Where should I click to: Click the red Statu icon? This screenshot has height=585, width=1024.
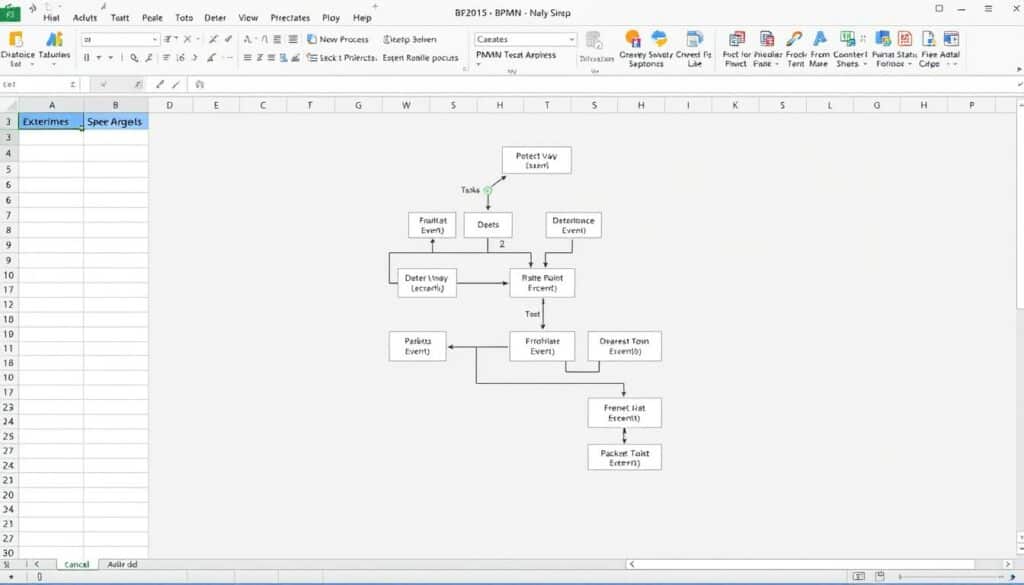click(x=905, y=39)
